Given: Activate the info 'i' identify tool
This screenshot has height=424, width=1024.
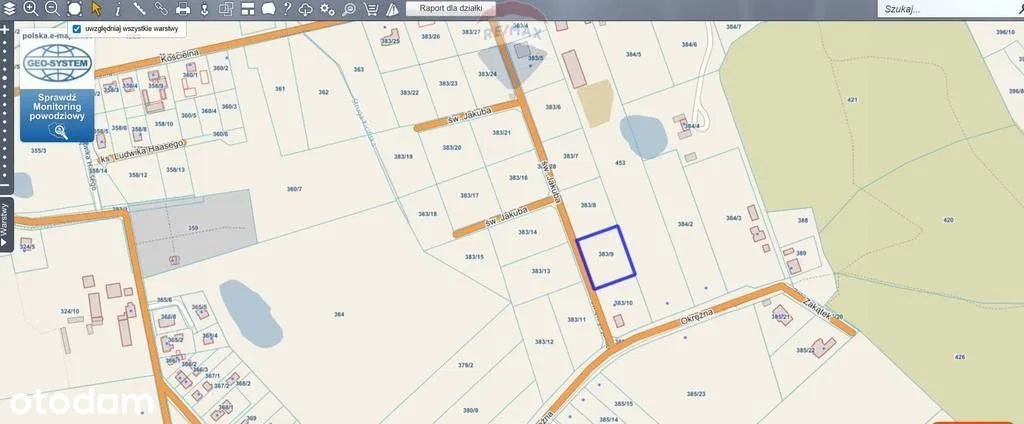Looking at the screenshot, I should [118, 8].
